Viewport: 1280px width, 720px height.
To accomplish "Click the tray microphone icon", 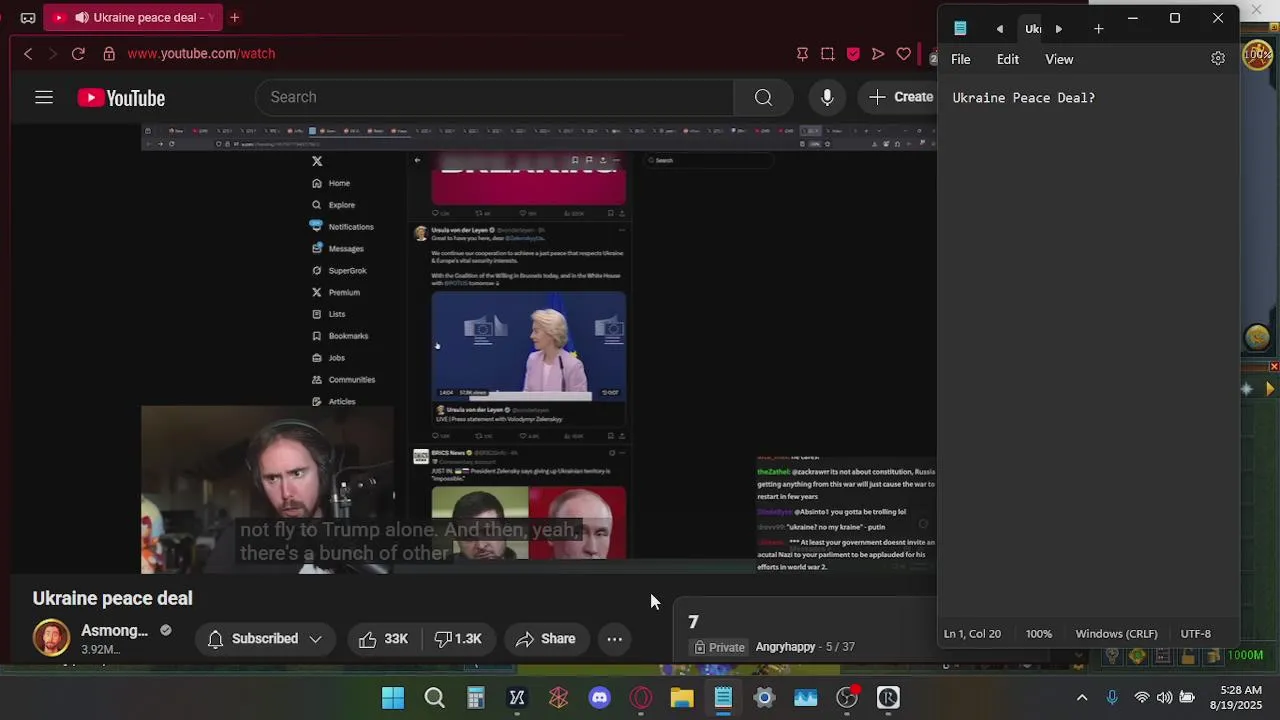I will click(1112, 698).
